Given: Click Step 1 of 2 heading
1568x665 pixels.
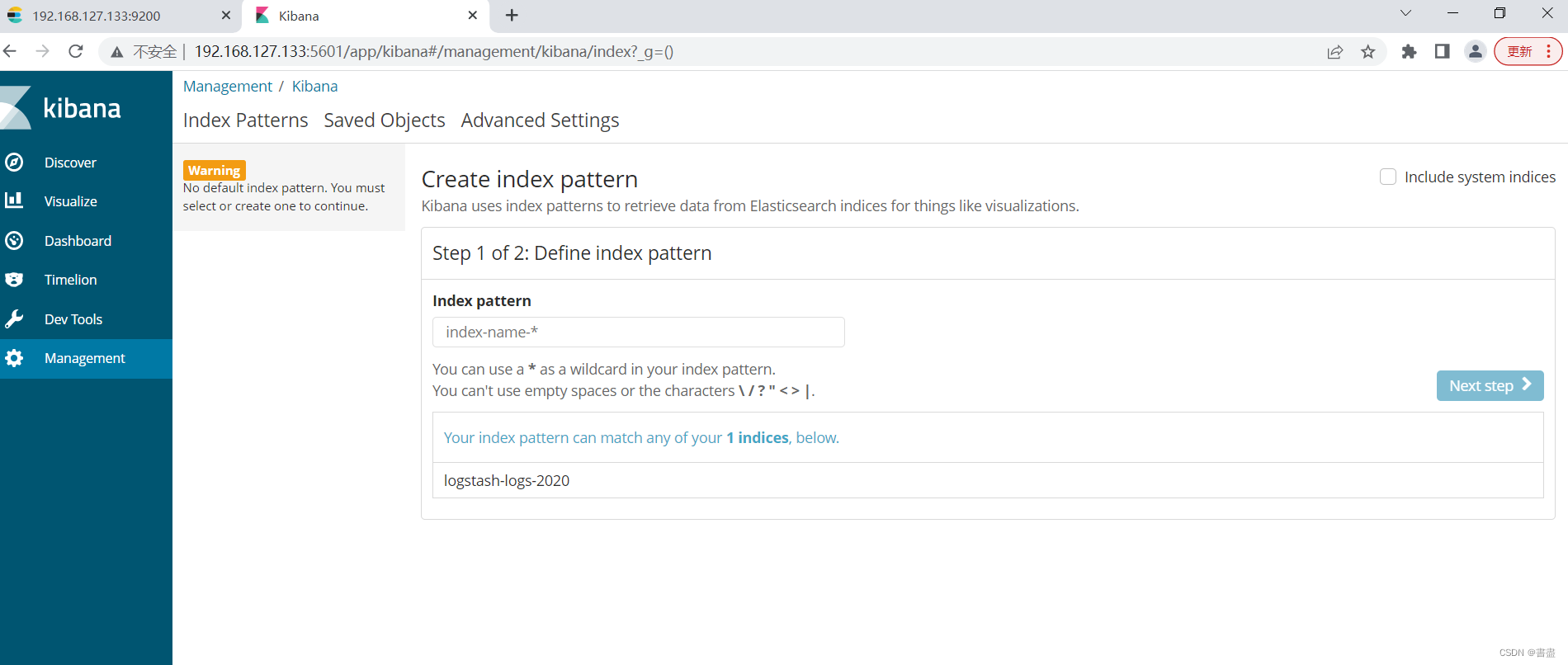Looking at the screenshot, I should (x=572, y=253).
